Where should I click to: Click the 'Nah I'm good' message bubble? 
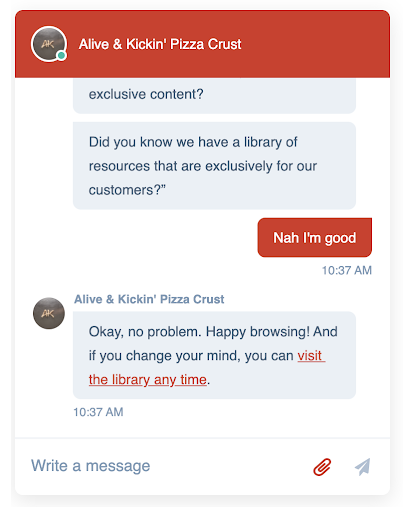point(315,238)
